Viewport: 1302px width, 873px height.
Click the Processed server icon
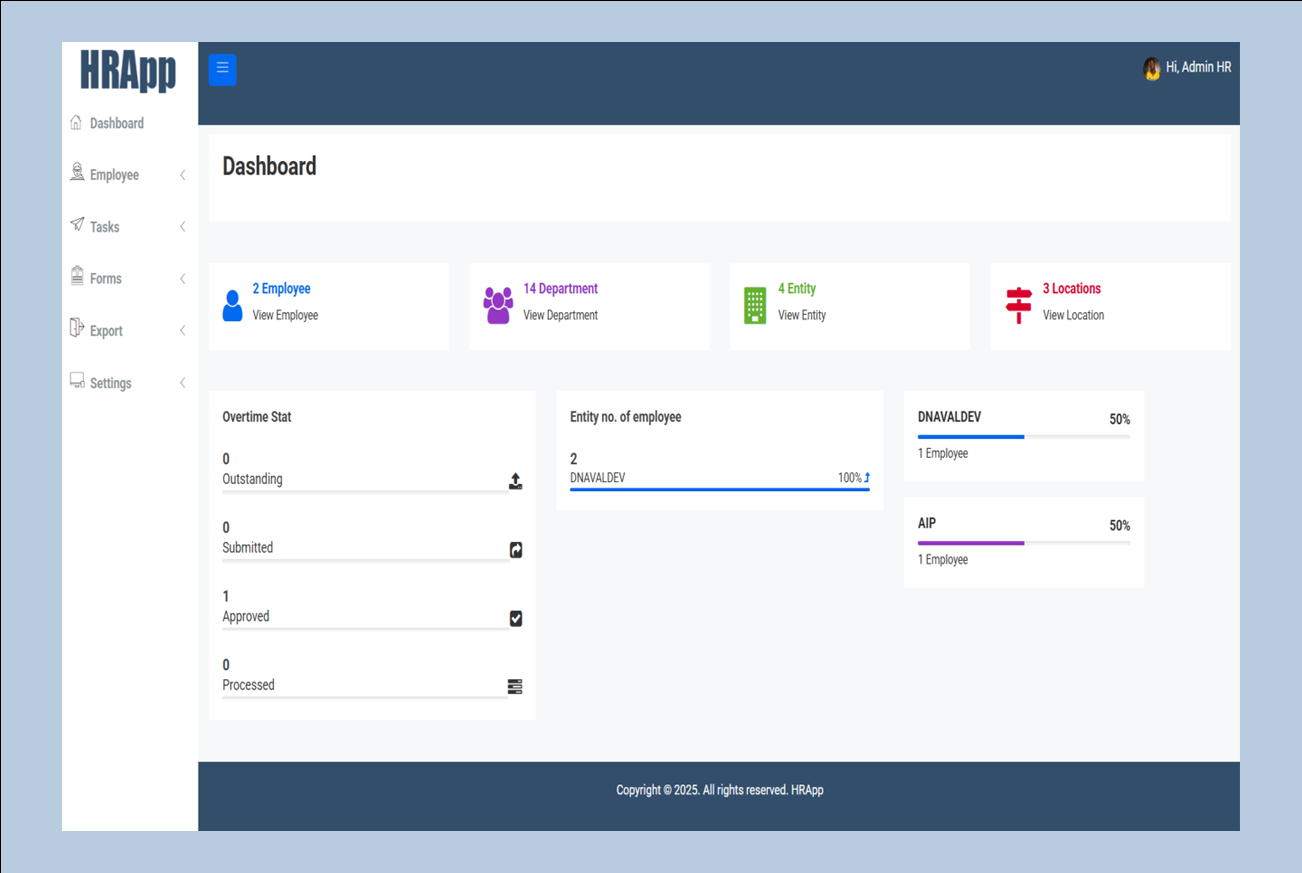pos(515,686)
